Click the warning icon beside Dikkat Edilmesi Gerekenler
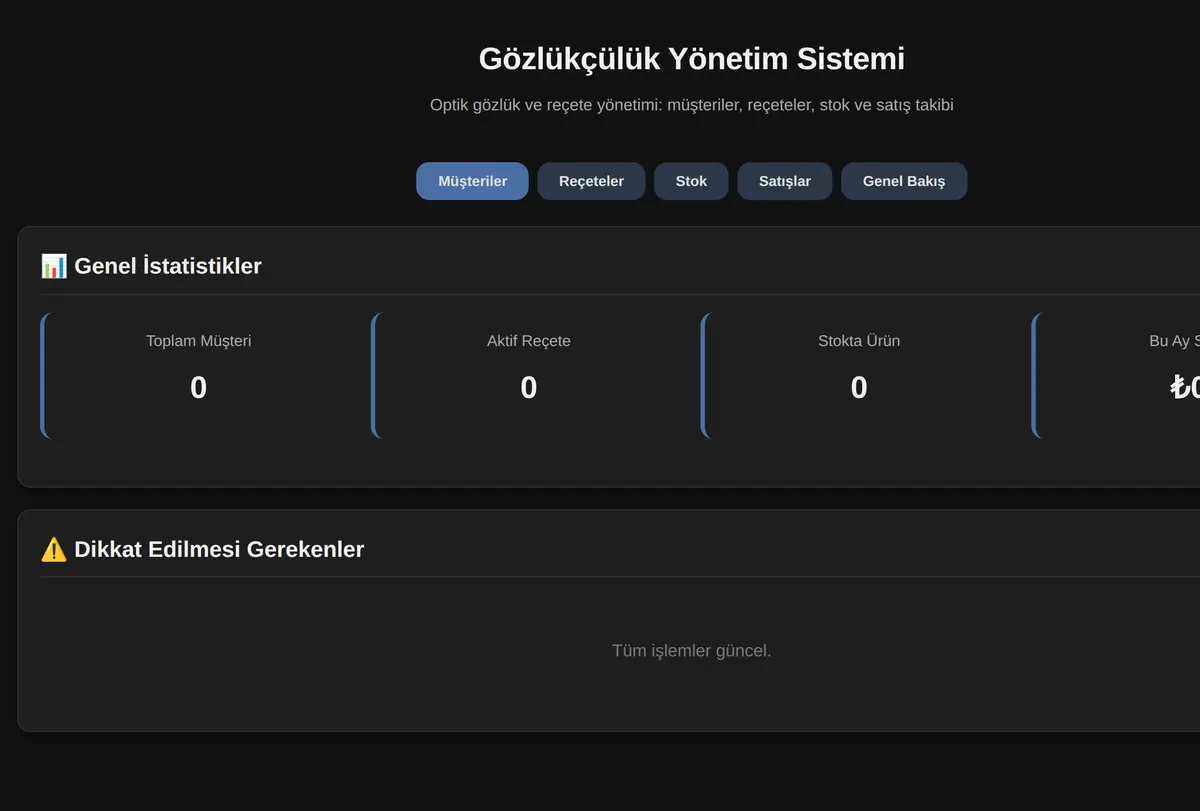This screenshot has height=811, width=1200. 54,549
